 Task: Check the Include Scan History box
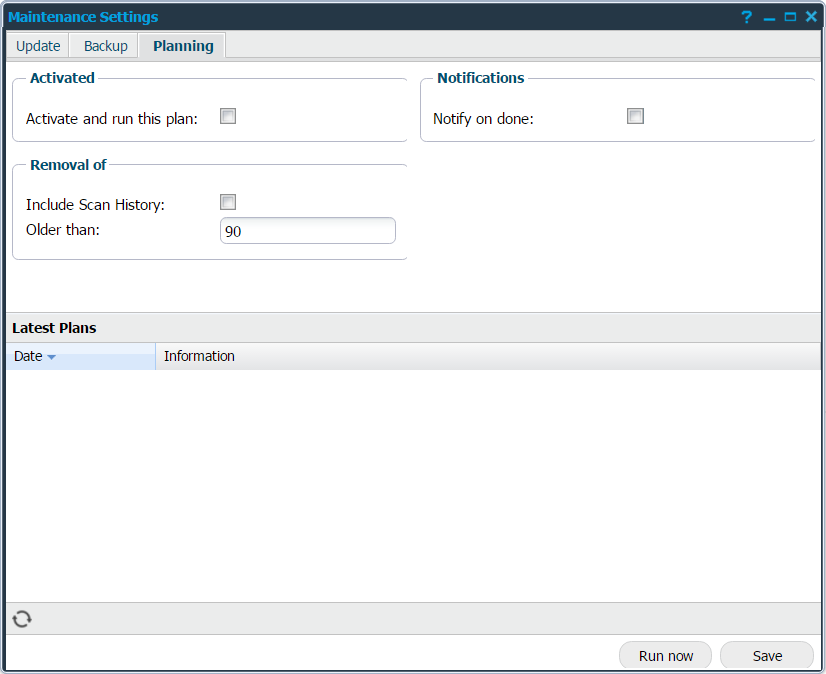pos(228,202)
